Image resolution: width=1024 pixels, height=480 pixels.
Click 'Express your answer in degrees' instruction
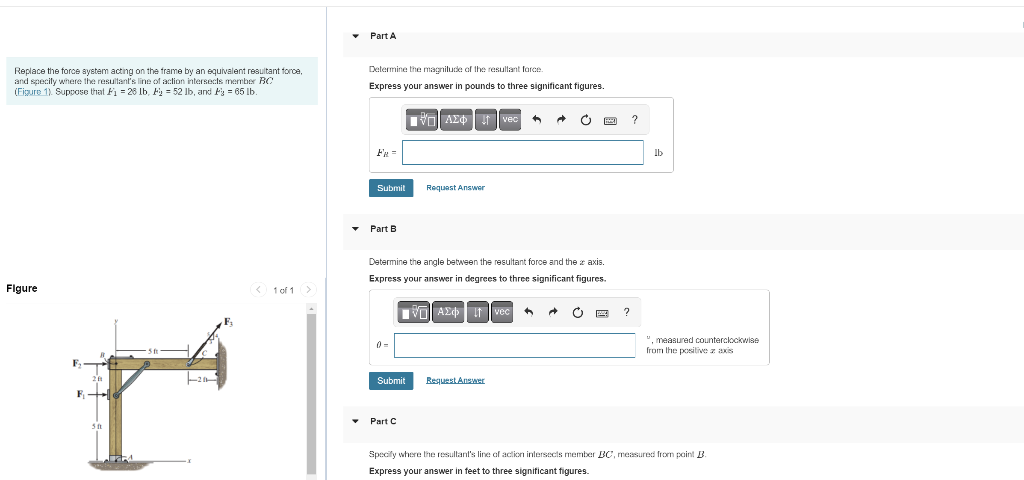[487, 279]
